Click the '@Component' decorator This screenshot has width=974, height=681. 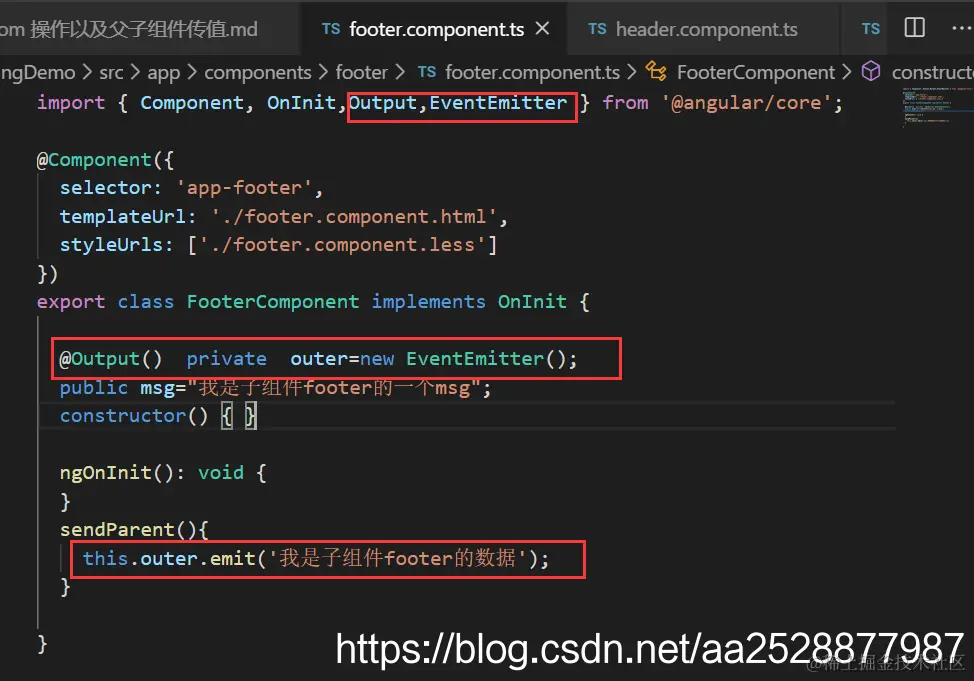click(x=93, y=160)
